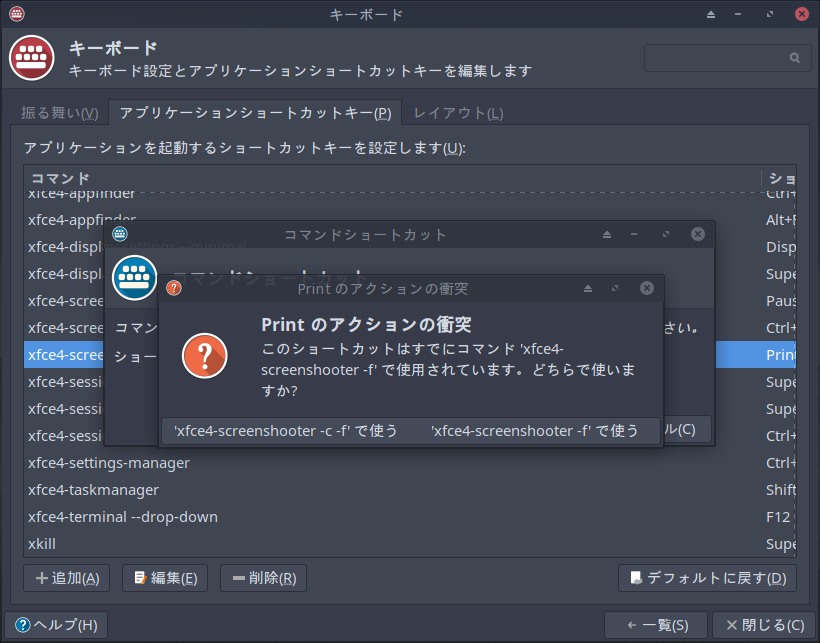Viewport: 820px width, 643px height.
Task: Click the help icon on ヘルプ(H) button
Action: pos(22,625)
